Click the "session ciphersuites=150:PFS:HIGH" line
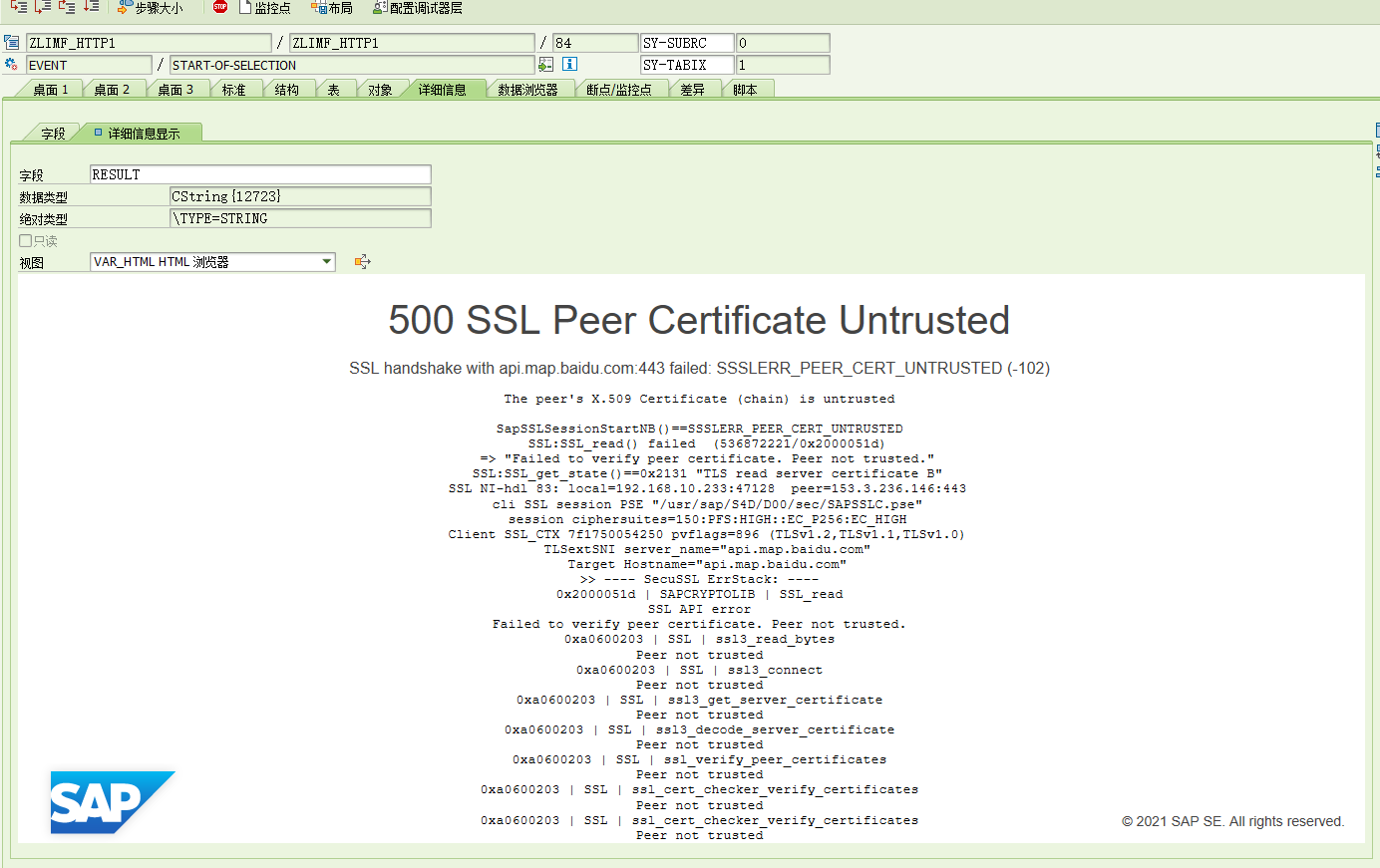The width and height of the screenshot is (1380, 868). pyautogui.click(x=707, y=519)
